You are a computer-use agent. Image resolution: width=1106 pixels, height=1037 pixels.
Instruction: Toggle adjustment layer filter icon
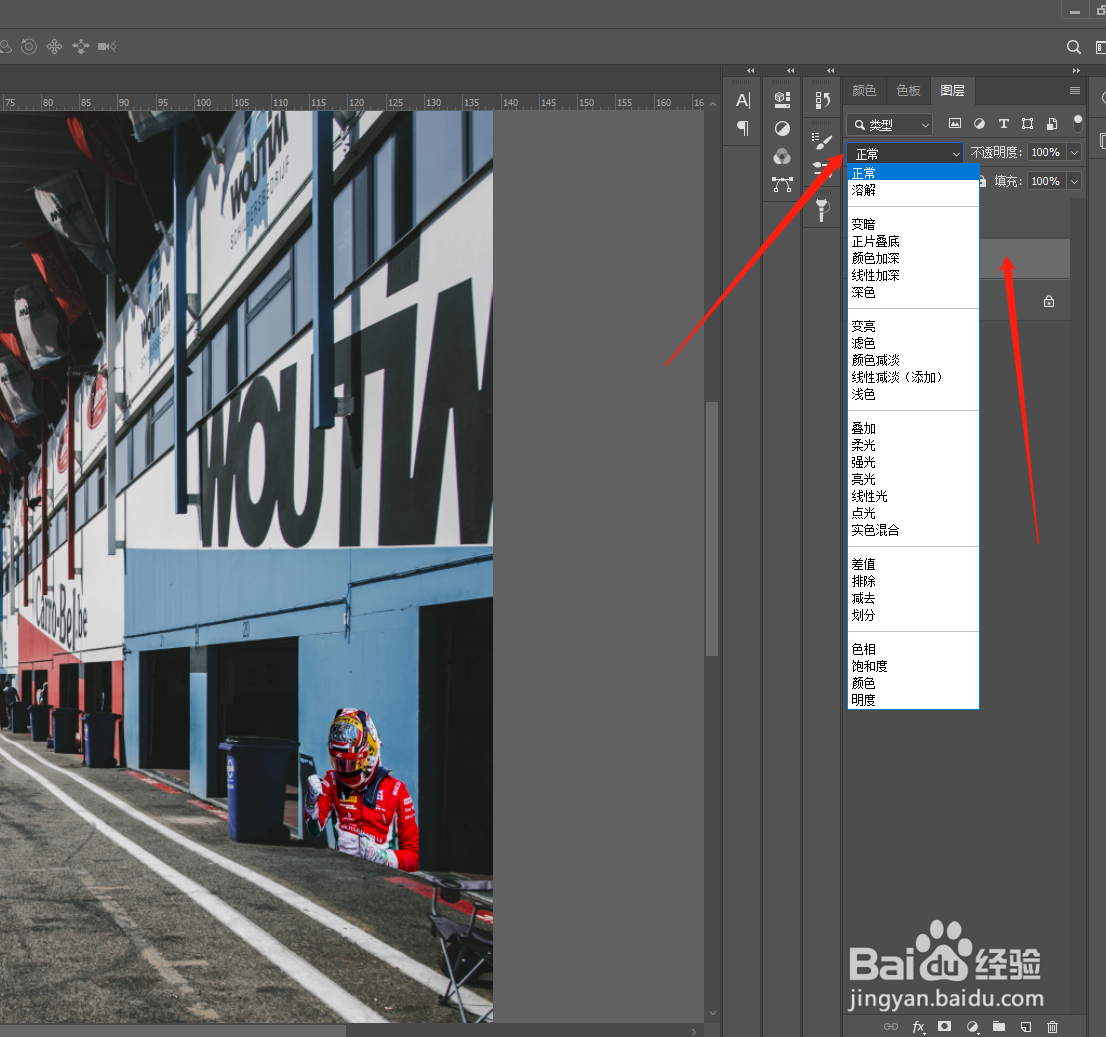click(979, 123)
